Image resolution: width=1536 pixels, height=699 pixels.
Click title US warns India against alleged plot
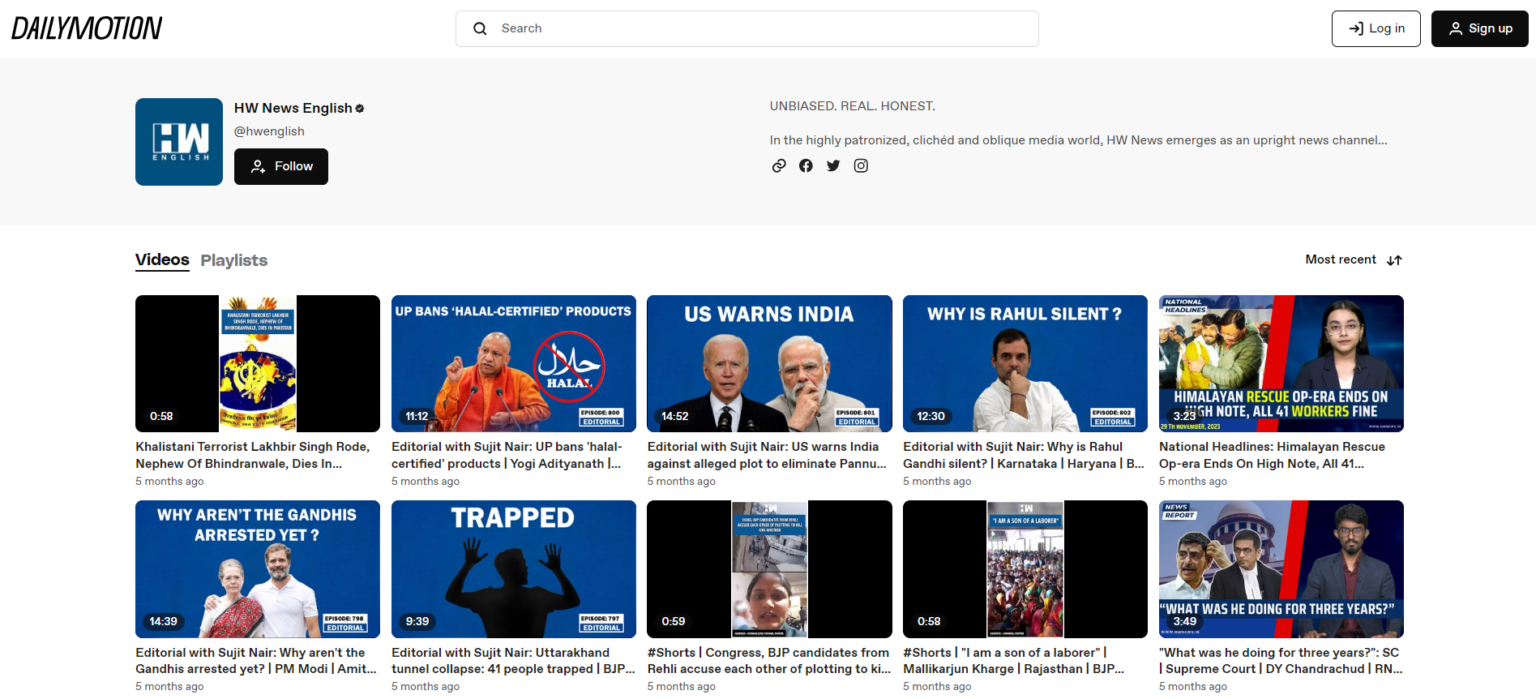(x=767, y=455)
